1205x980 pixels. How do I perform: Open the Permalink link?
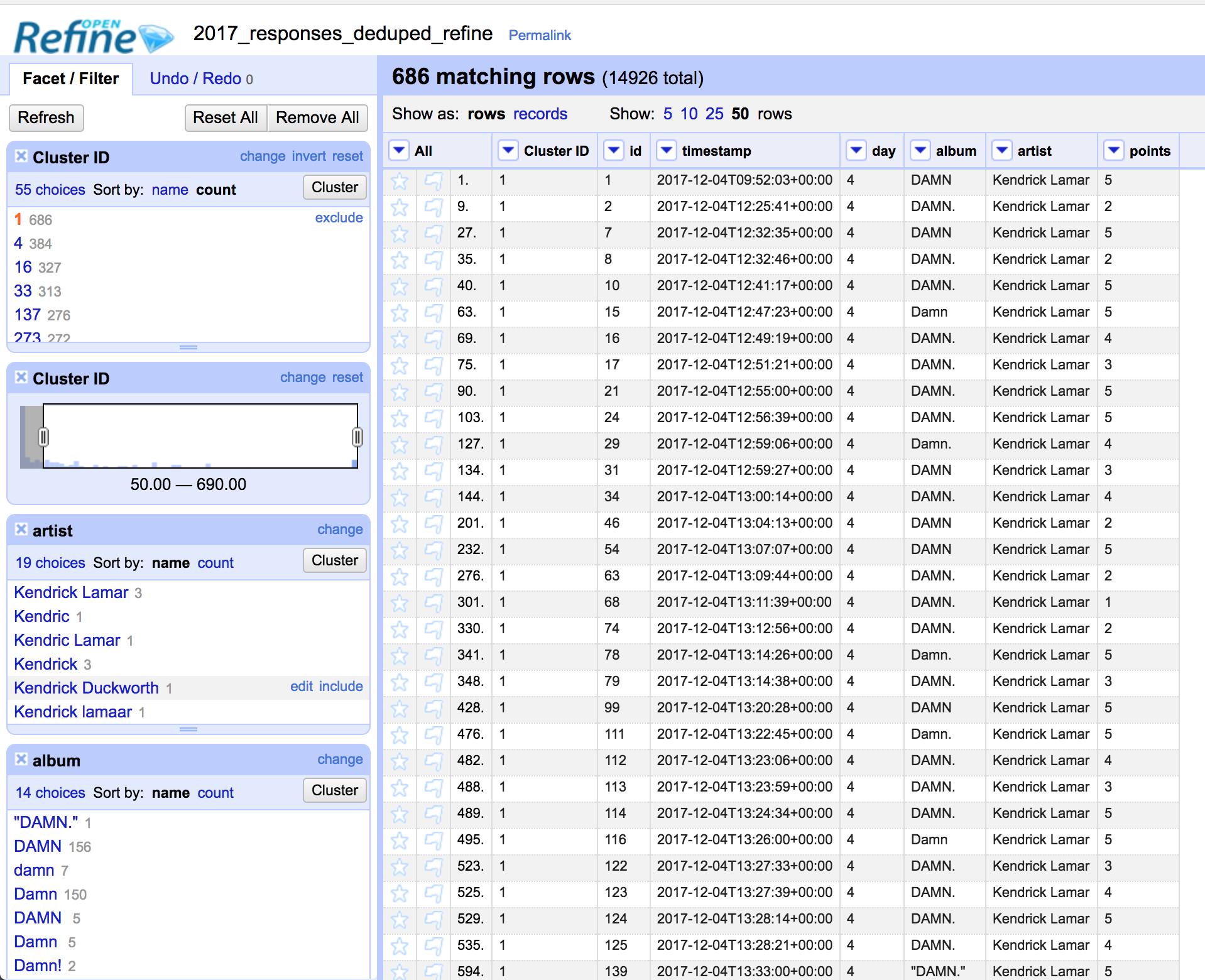tap(540, 35)
